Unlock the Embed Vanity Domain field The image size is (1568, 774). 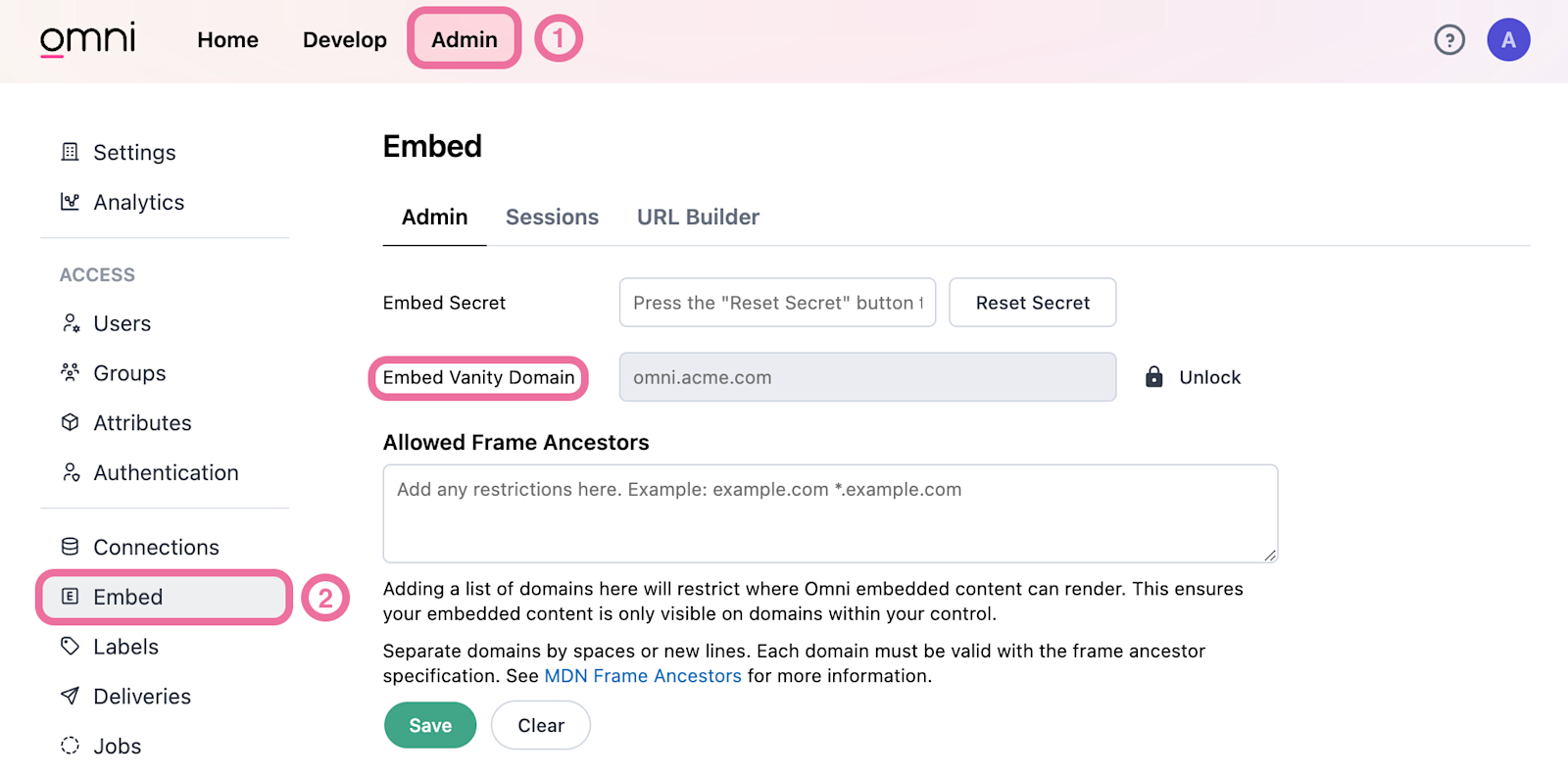(x=1194, y=376)
